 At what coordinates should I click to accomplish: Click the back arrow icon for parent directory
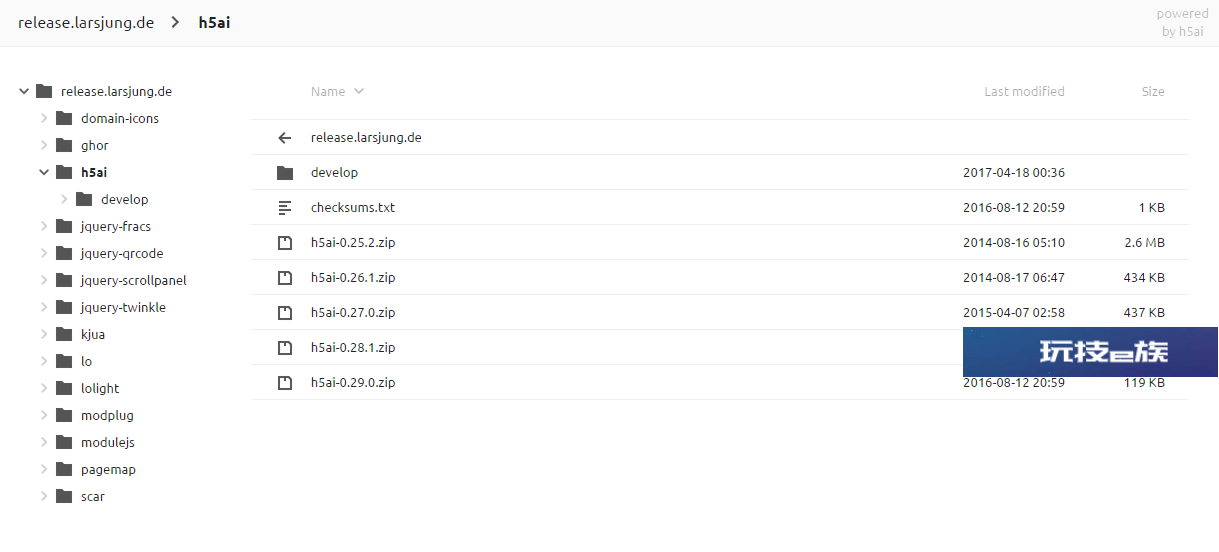(285, 138)
